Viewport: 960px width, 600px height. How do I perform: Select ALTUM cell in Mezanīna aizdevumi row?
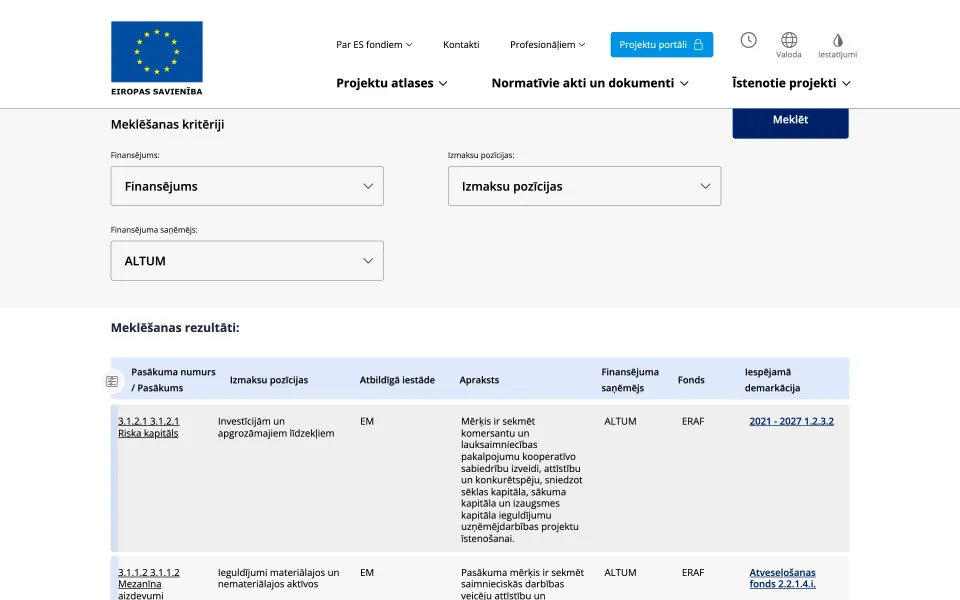click(x=620, y=572)
